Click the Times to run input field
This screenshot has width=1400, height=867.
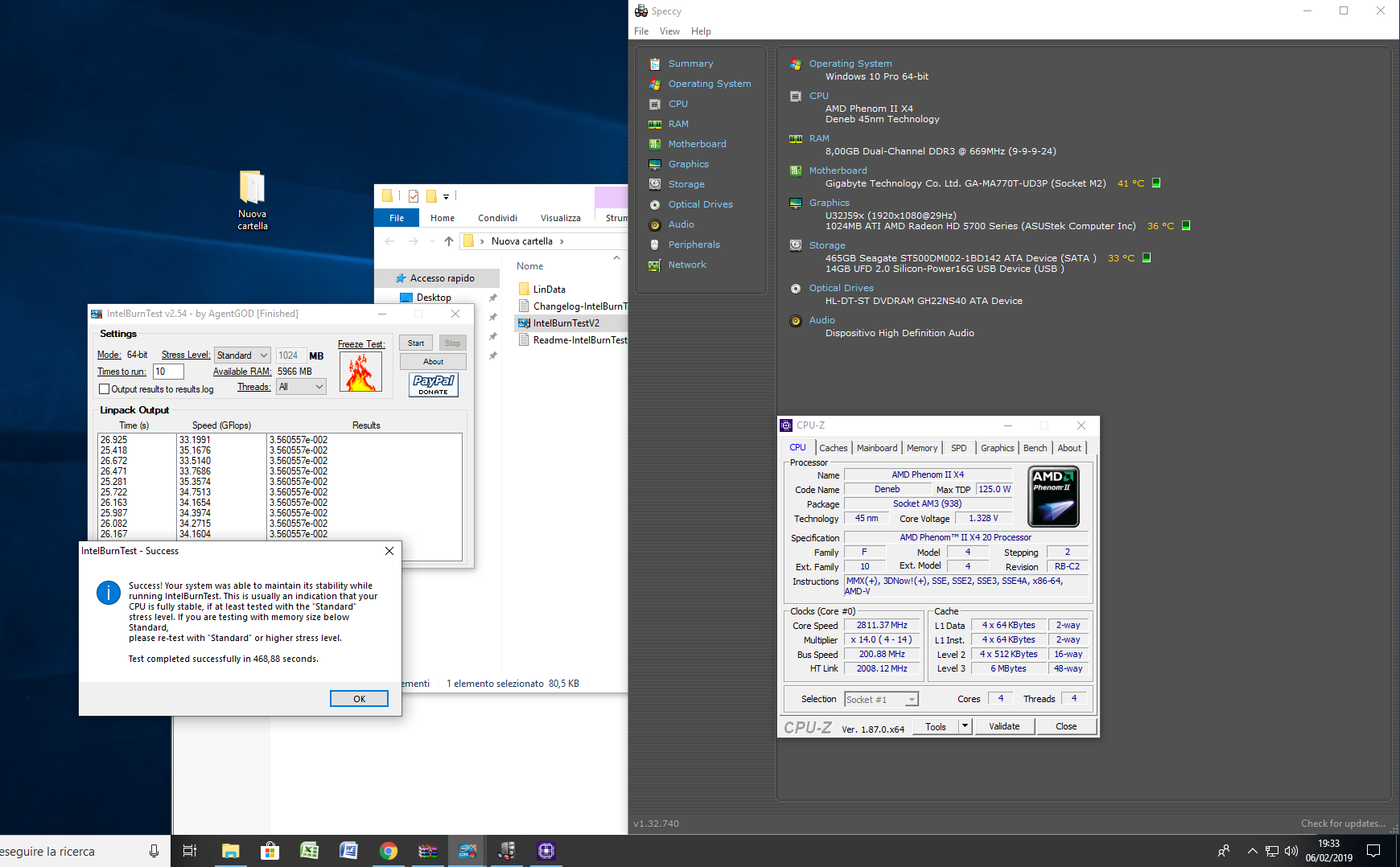[x=168, y=372]
